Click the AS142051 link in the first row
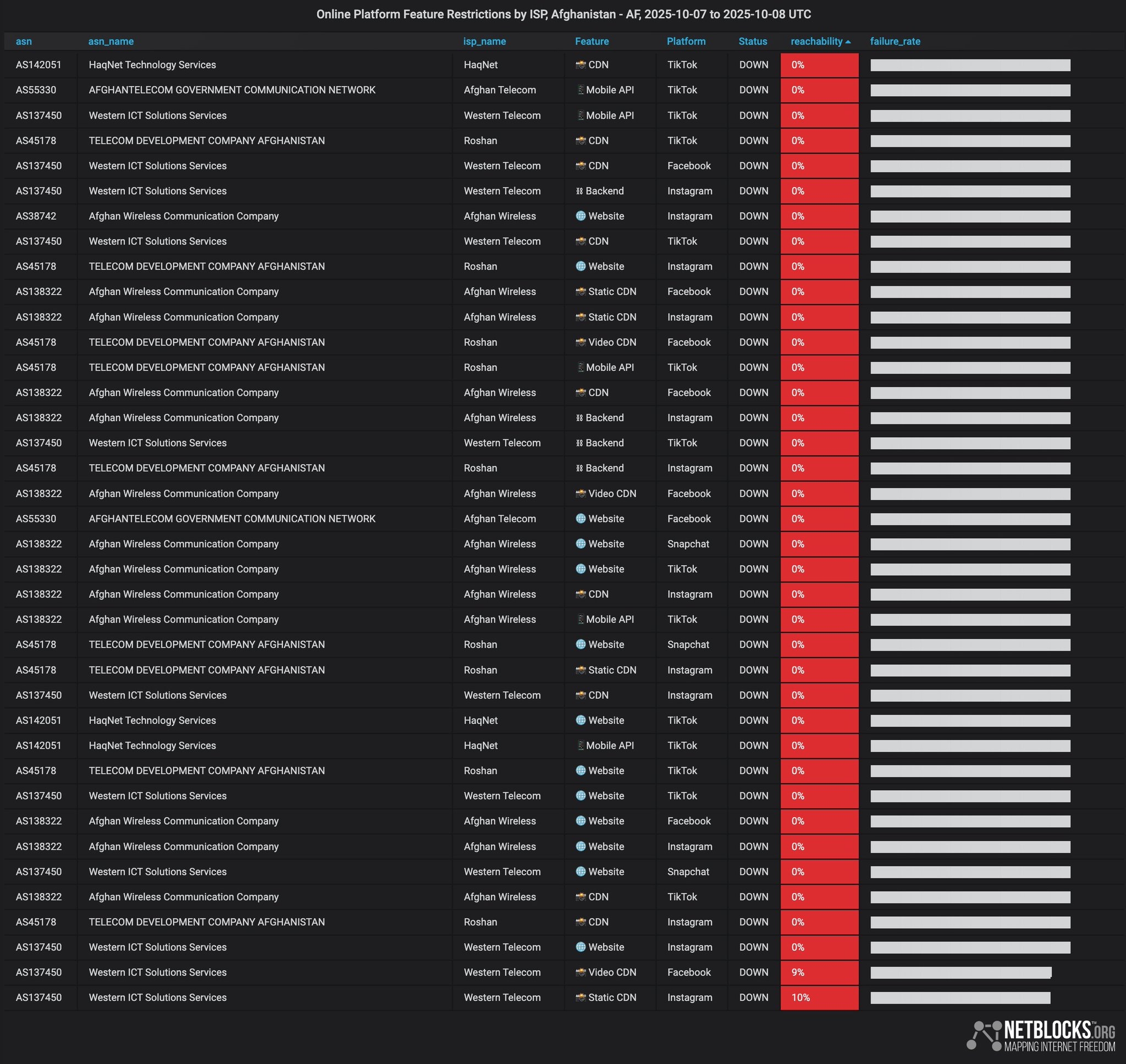Screen dimensions: 1126x1064 tap(39, 65)
